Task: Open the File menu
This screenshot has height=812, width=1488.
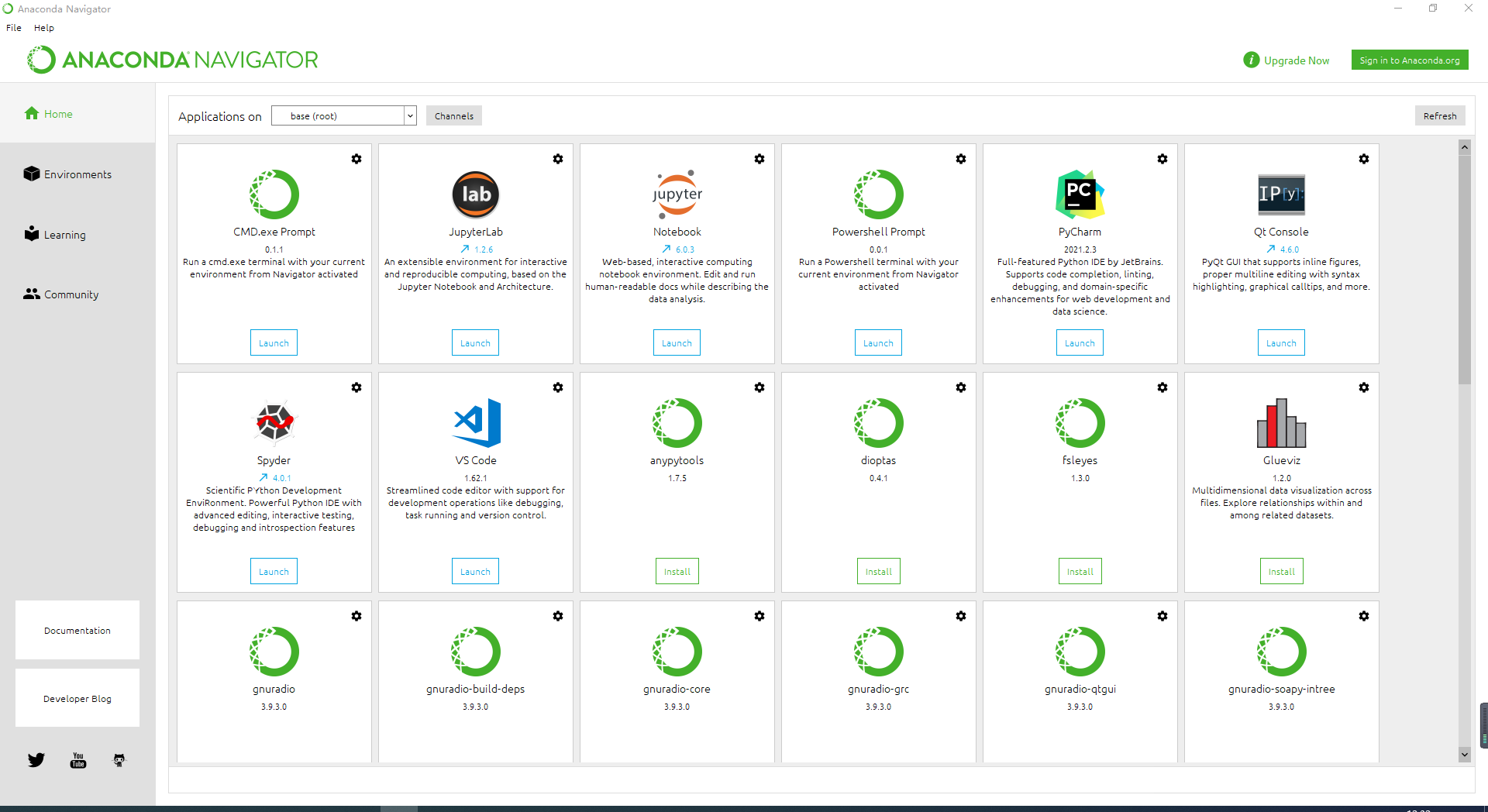Action: point(14,28)
